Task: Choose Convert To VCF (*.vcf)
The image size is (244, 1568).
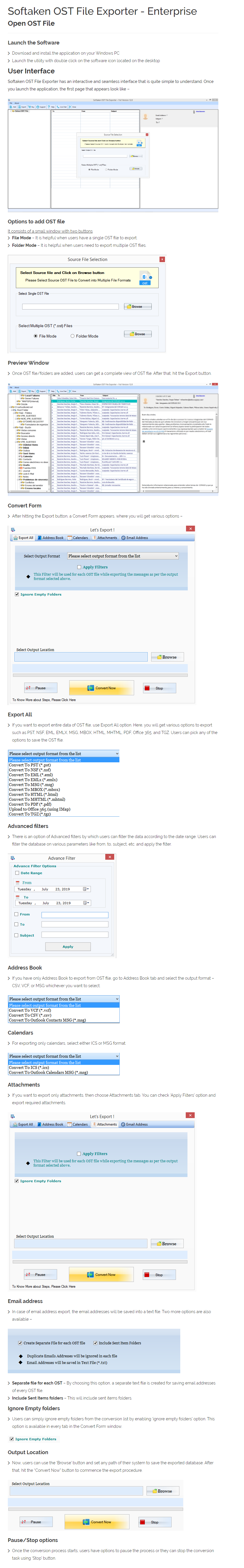Action: tap(30, 1011)
